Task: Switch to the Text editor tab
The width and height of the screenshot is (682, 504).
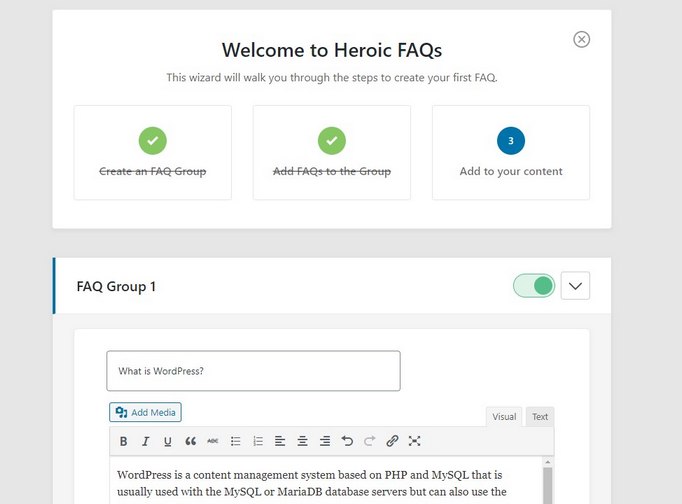Action: (x=540, y=417)
